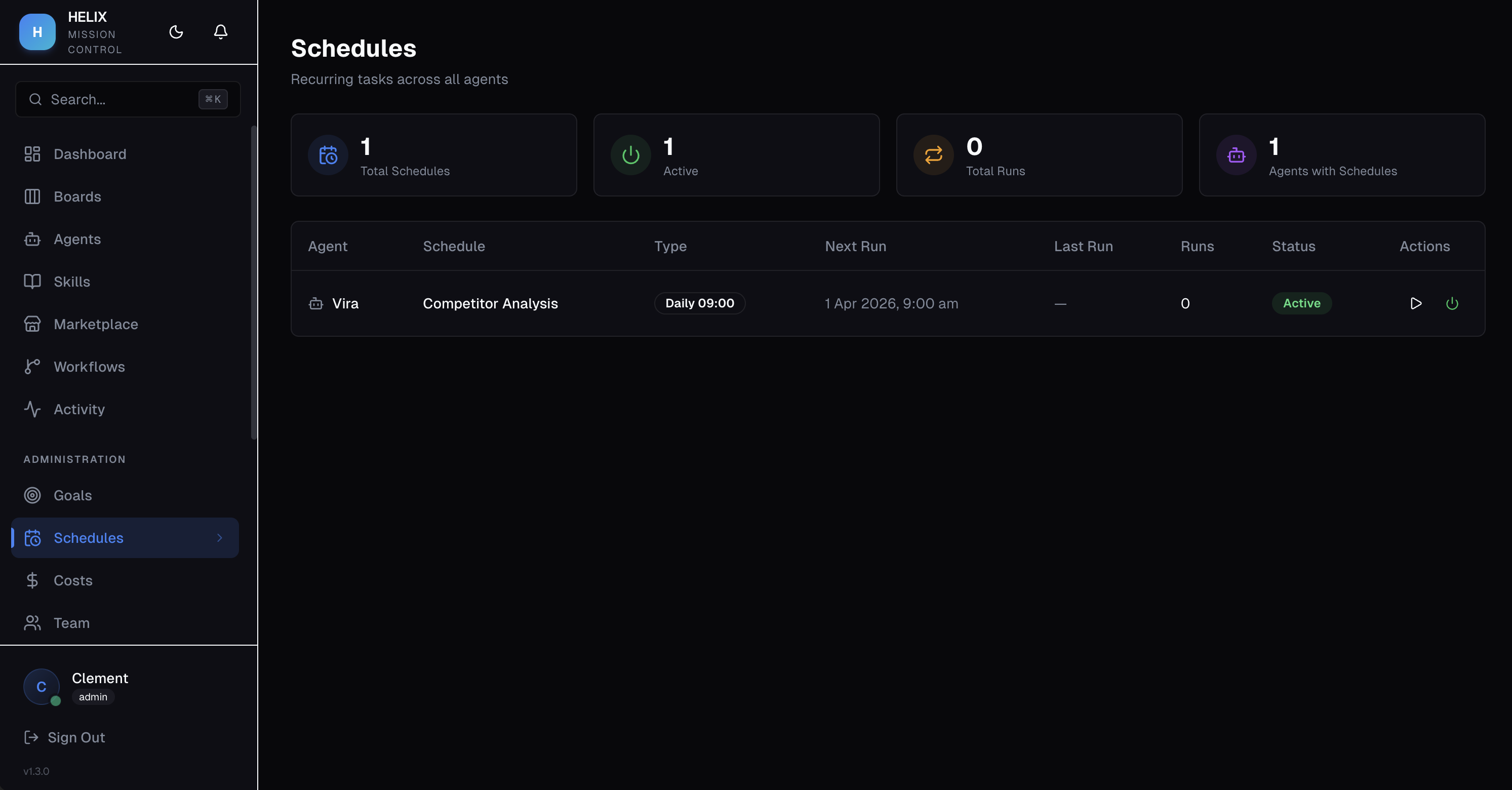Open the Activity section
1512x790 pixels.
pyautogui.click(x=78, y=409)
